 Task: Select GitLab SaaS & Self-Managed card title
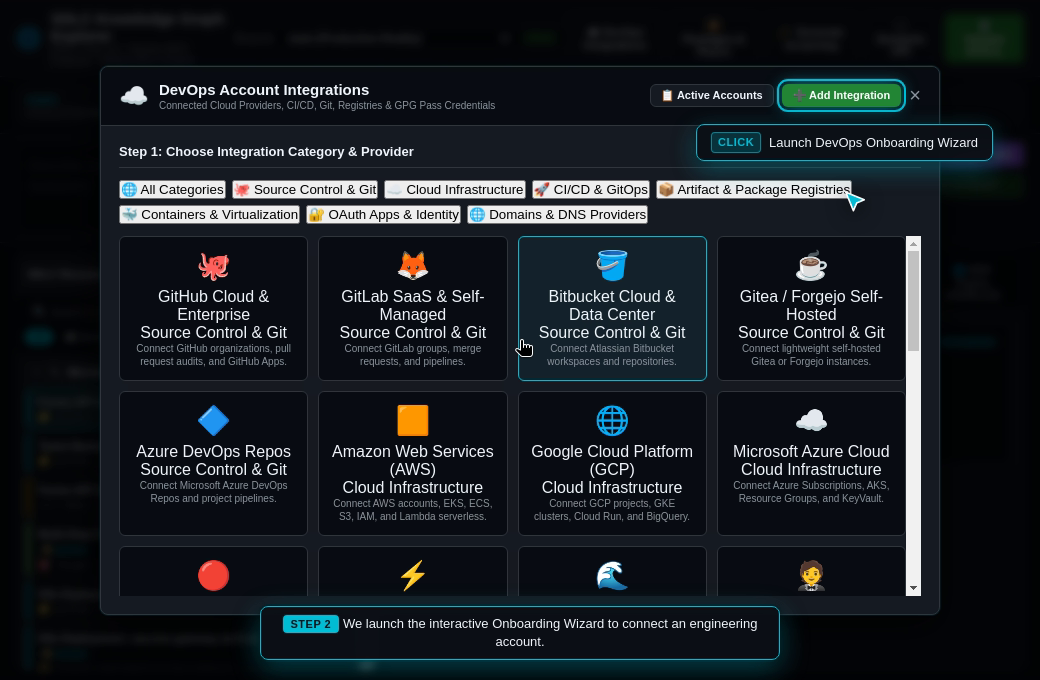413,305
